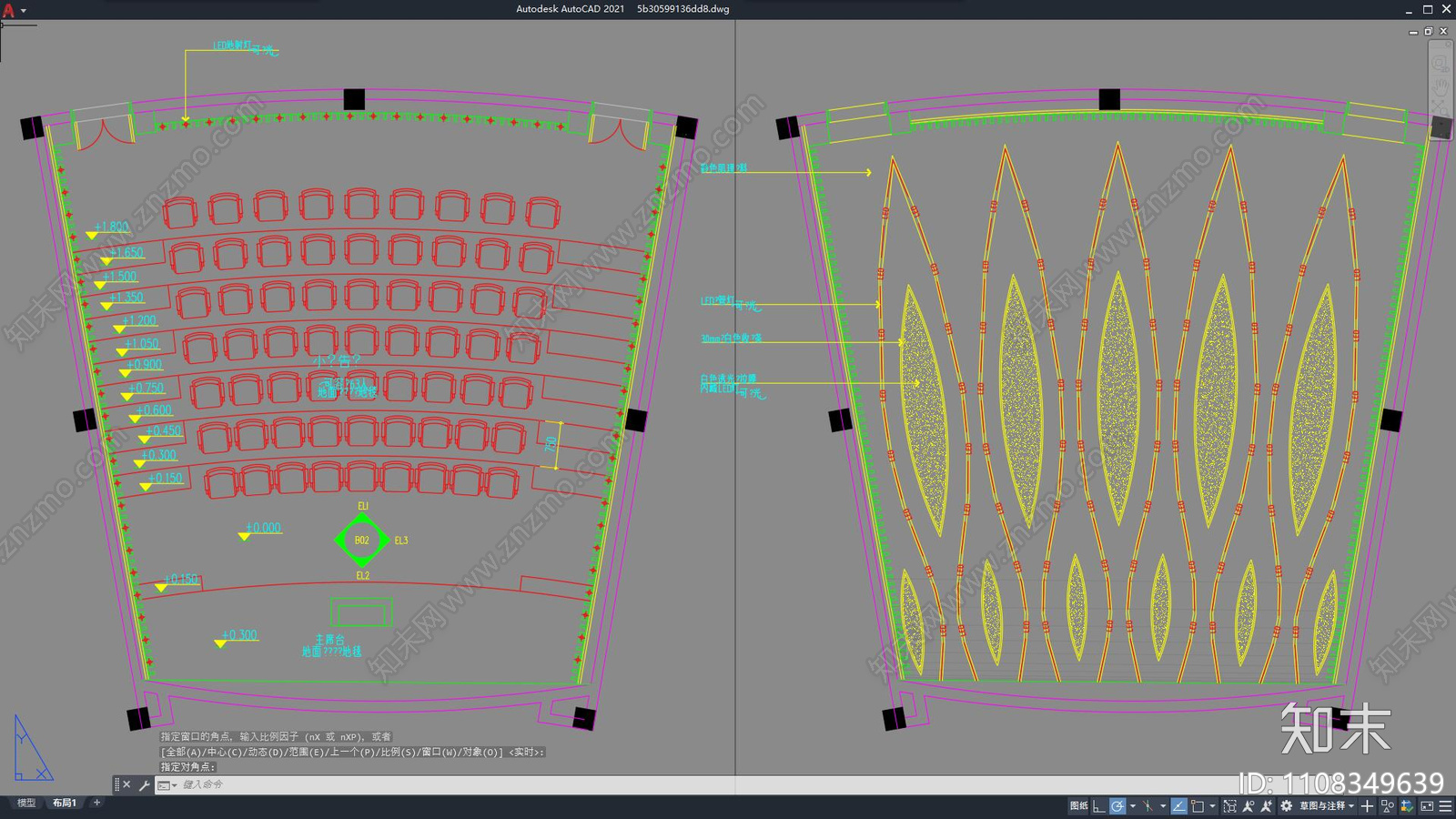The image size is (1456, 819).
Task: Expand polar tracking angle settings dropdown
Action: click(1133, 805)
